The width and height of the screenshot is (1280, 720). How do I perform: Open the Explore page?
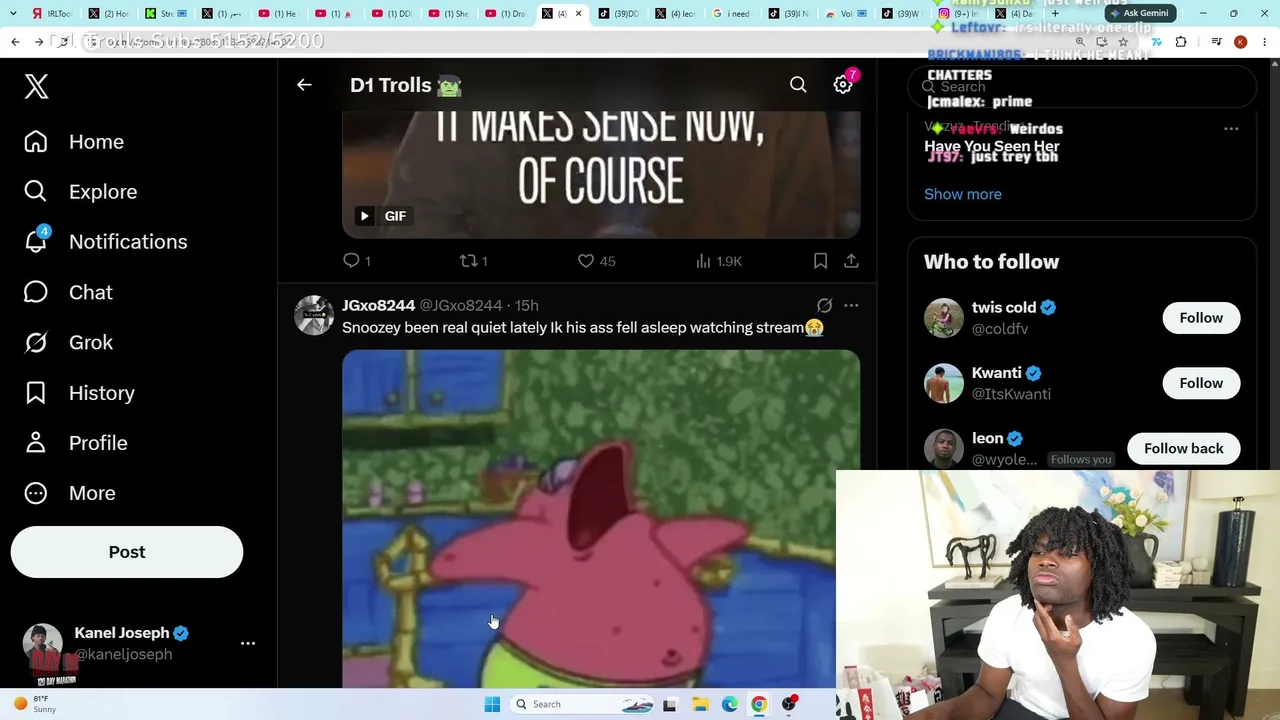coord(80,192)
